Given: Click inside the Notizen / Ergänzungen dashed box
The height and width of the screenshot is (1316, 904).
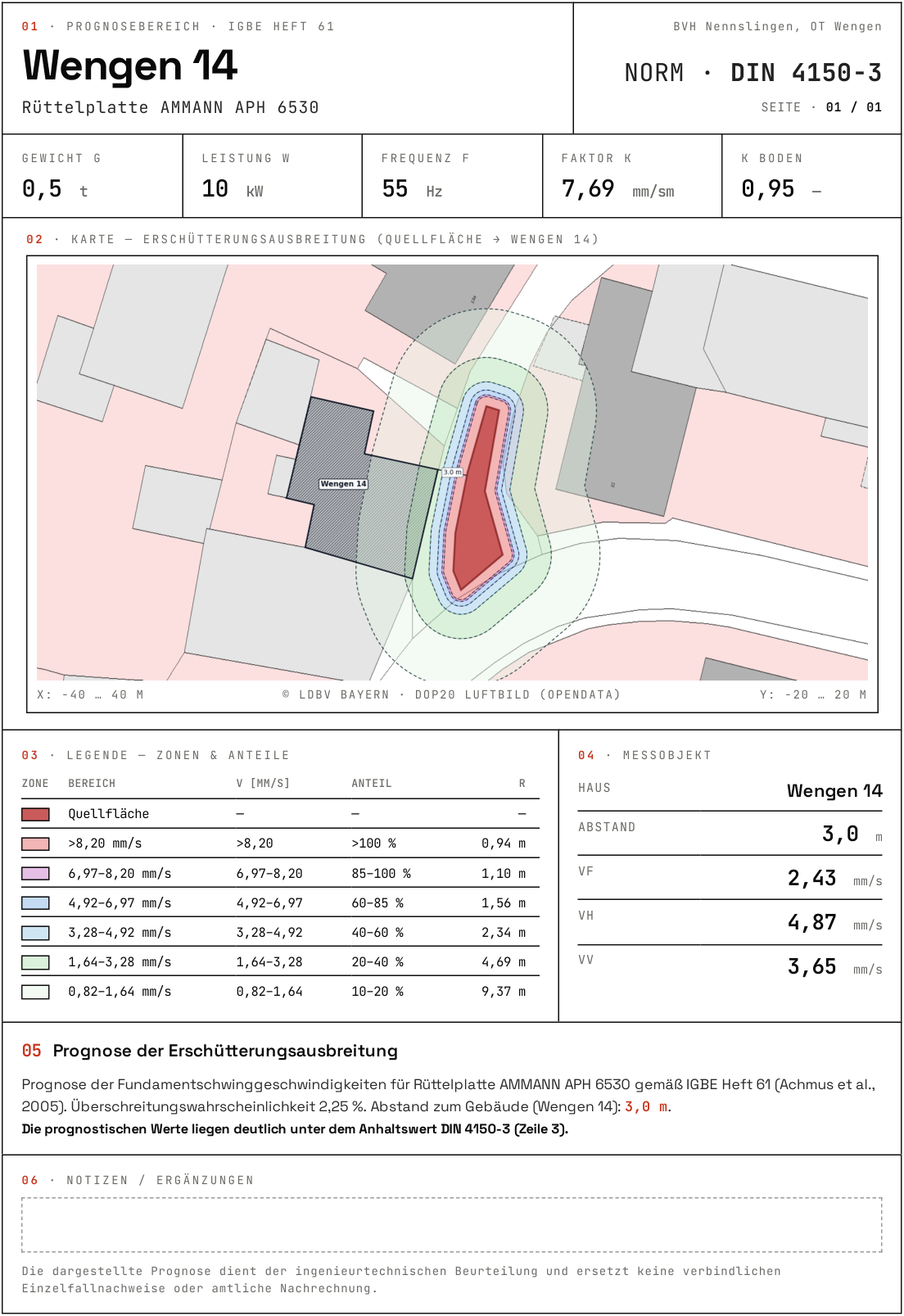Looking at the screenshot, I should click(x=452, y=1225).
